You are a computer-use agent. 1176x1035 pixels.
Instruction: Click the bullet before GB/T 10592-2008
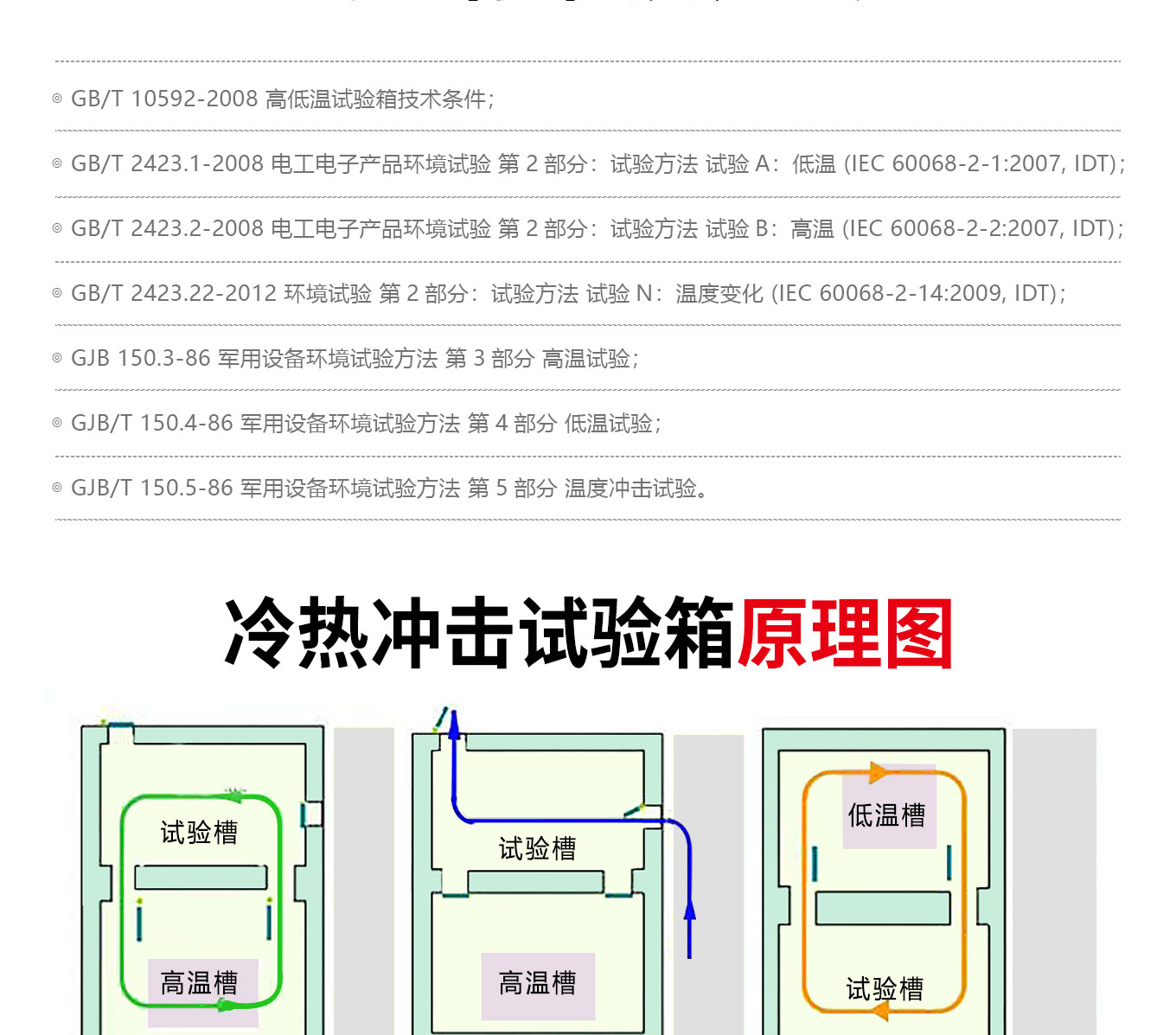pos(57,99)
